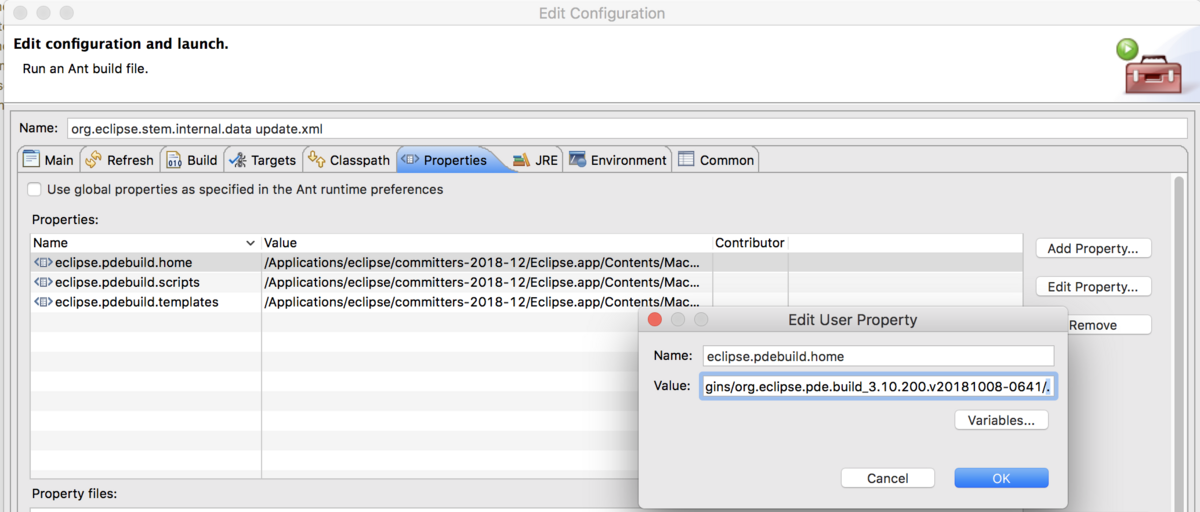1200x512 pixels.
Task: Confirm the dialog with OK
Action: (1001, 478)
